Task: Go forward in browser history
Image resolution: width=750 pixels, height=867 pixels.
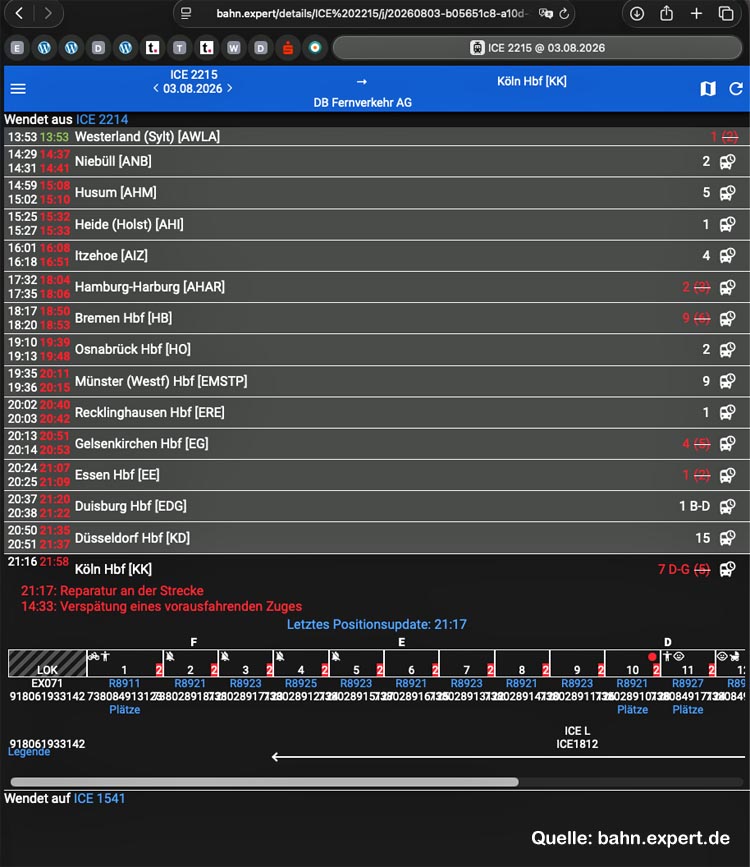Action: pyautogui.click(x=48, y=13)
